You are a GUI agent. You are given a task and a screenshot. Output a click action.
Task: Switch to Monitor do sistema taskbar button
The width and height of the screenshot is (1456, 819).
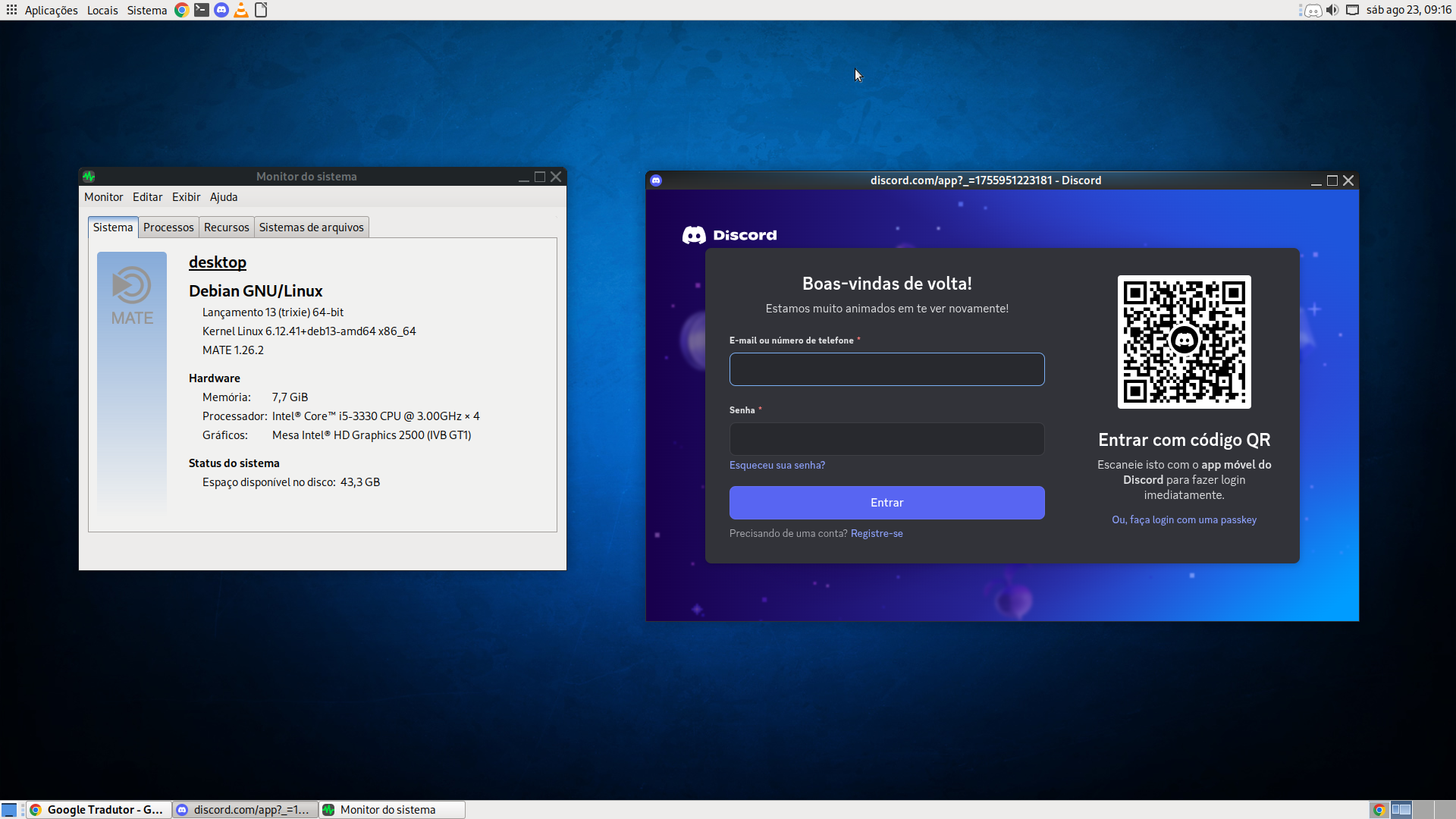point(392,810)
